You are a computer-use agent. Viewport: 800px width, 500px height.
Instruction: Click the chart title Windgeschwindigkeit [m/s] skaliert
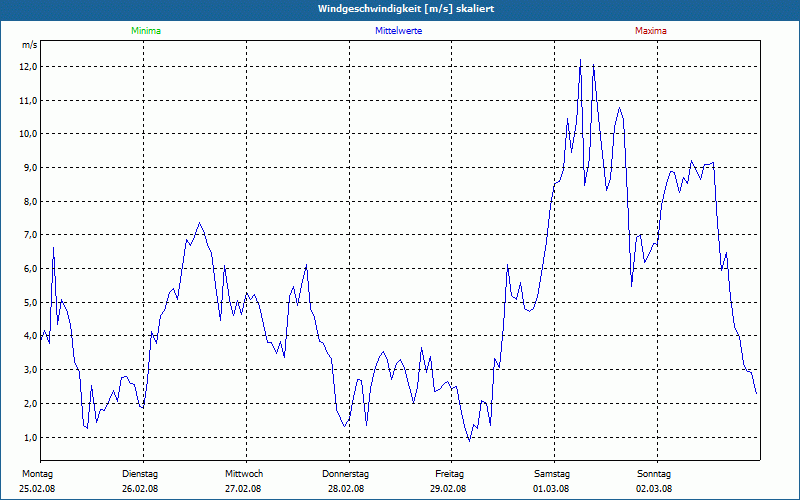(406, 9)
